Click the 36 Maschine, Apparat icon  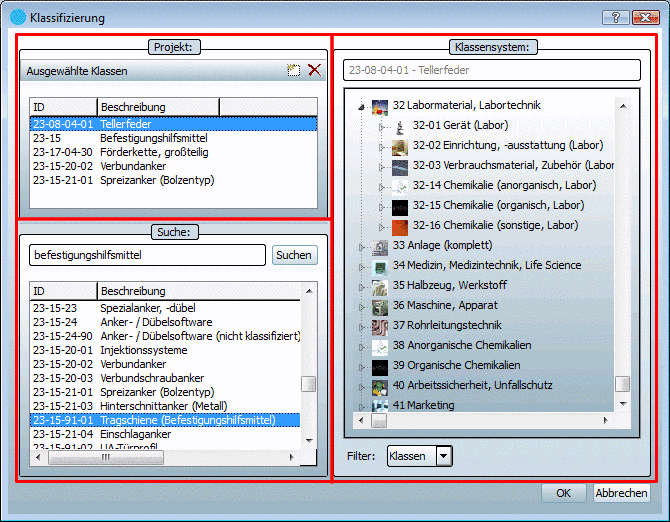[x=379, y=307]
